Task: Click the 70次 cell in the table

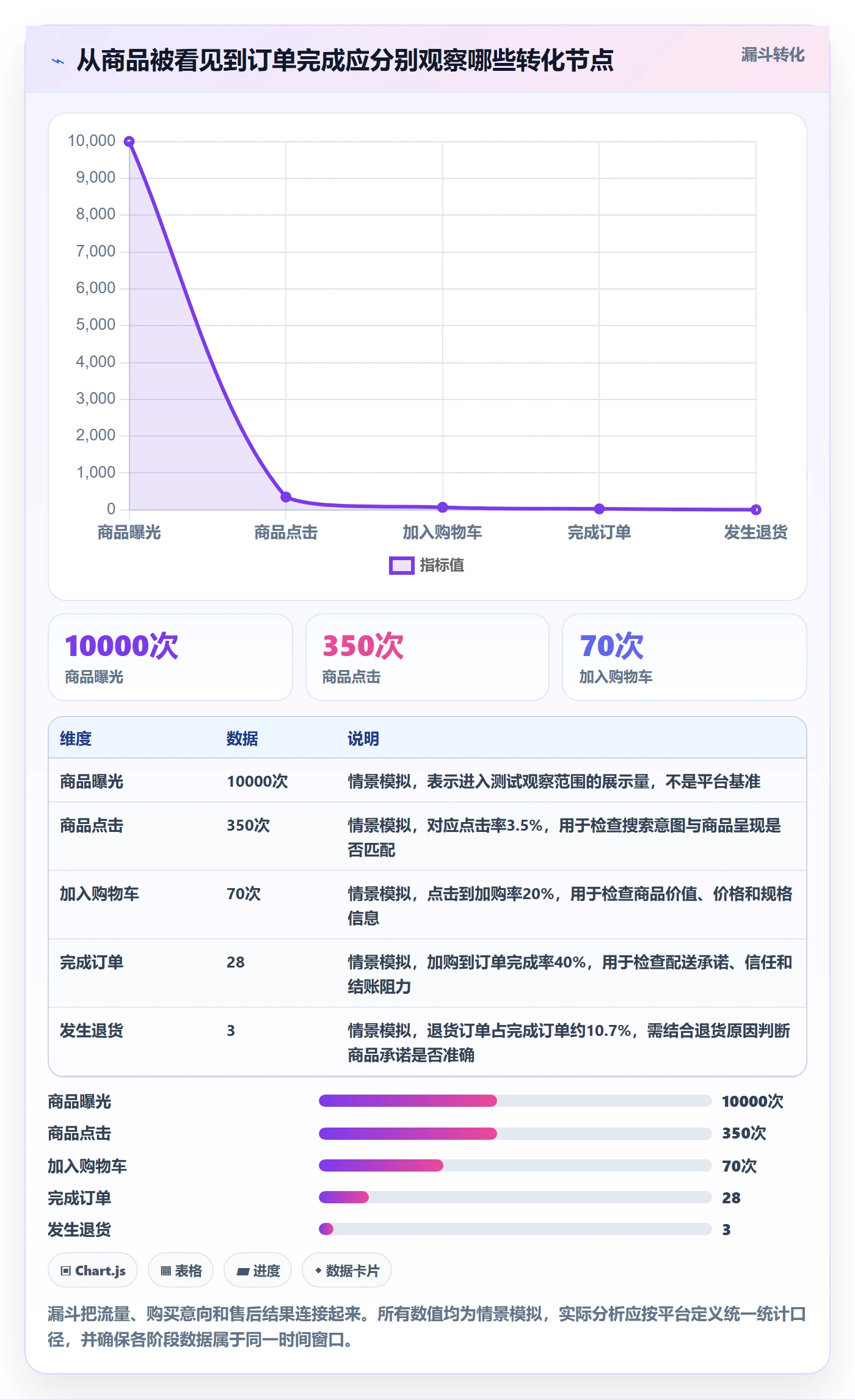Action: pyautogui.click(x=244, y=894)
